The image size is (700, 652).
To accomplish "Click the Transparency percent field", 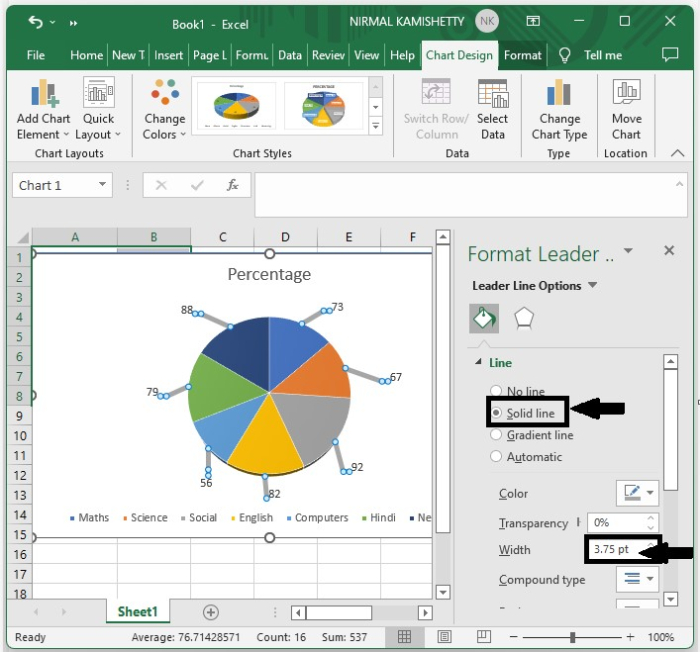I will coord(617,522).
